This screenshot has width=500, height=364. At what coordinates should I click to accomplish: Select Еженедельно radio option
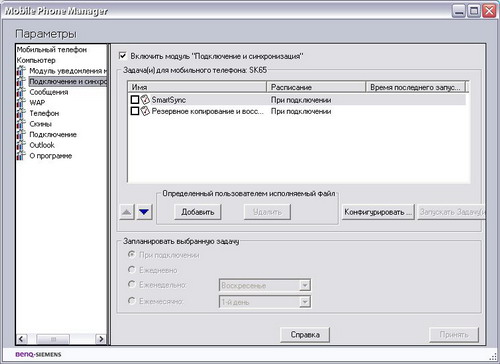tap(132, 284)
